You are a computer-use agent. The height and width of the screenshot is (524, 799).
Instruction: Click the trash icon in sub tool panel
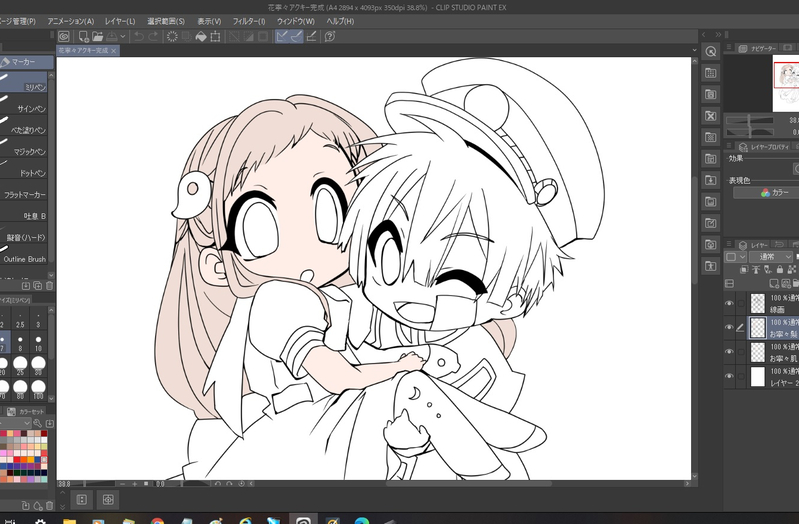point(49,286)
